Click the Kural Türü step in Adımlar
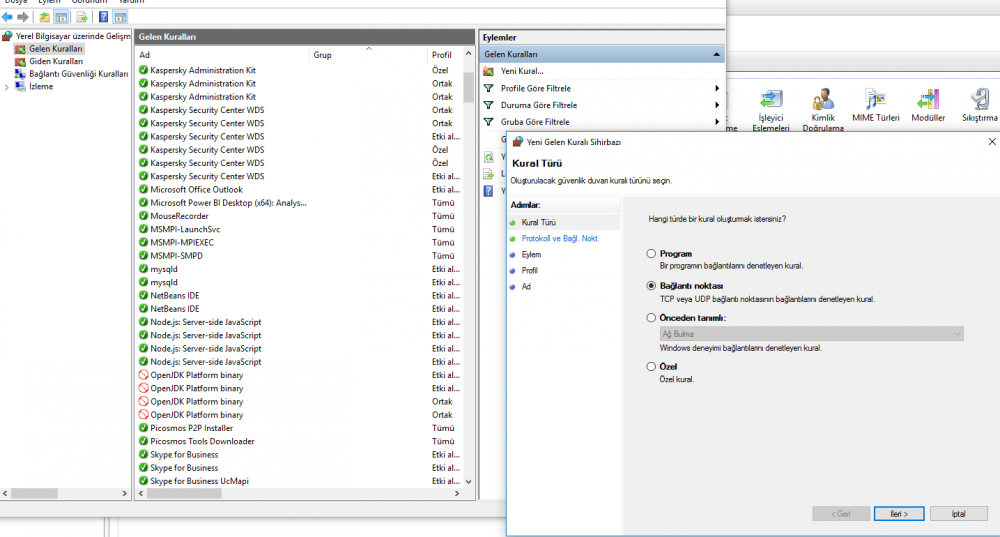 [538, 223]
